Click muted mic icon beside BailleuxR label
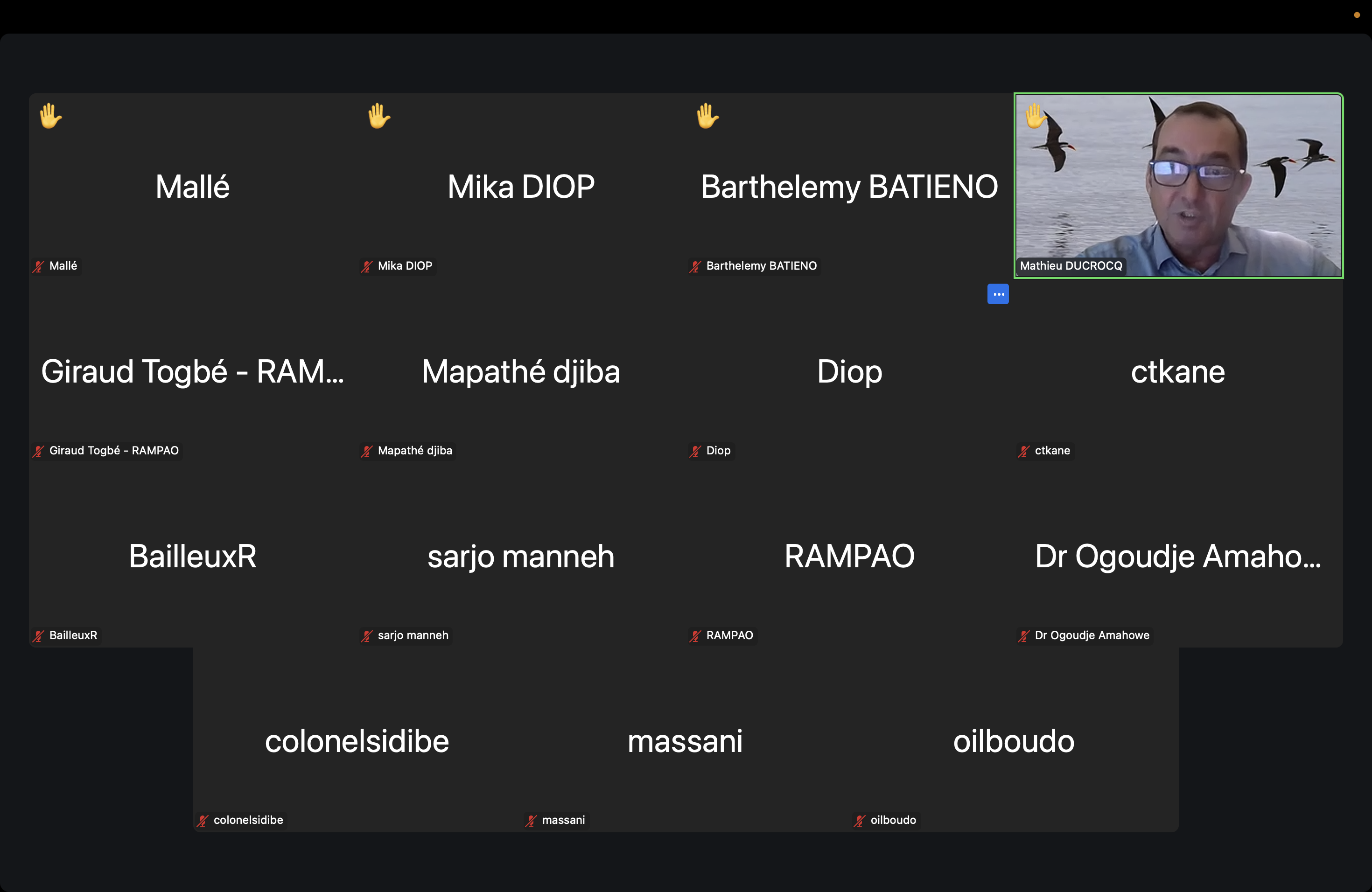Viewport: 1372px width, 892px height. pyautogui.click(x=39, y=635)
